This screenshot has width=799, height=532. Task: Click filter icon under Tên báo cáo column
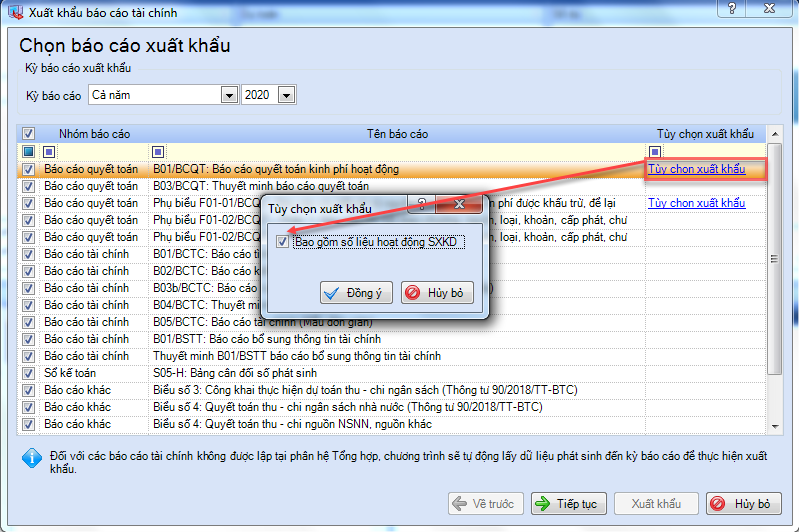[158, 152]
